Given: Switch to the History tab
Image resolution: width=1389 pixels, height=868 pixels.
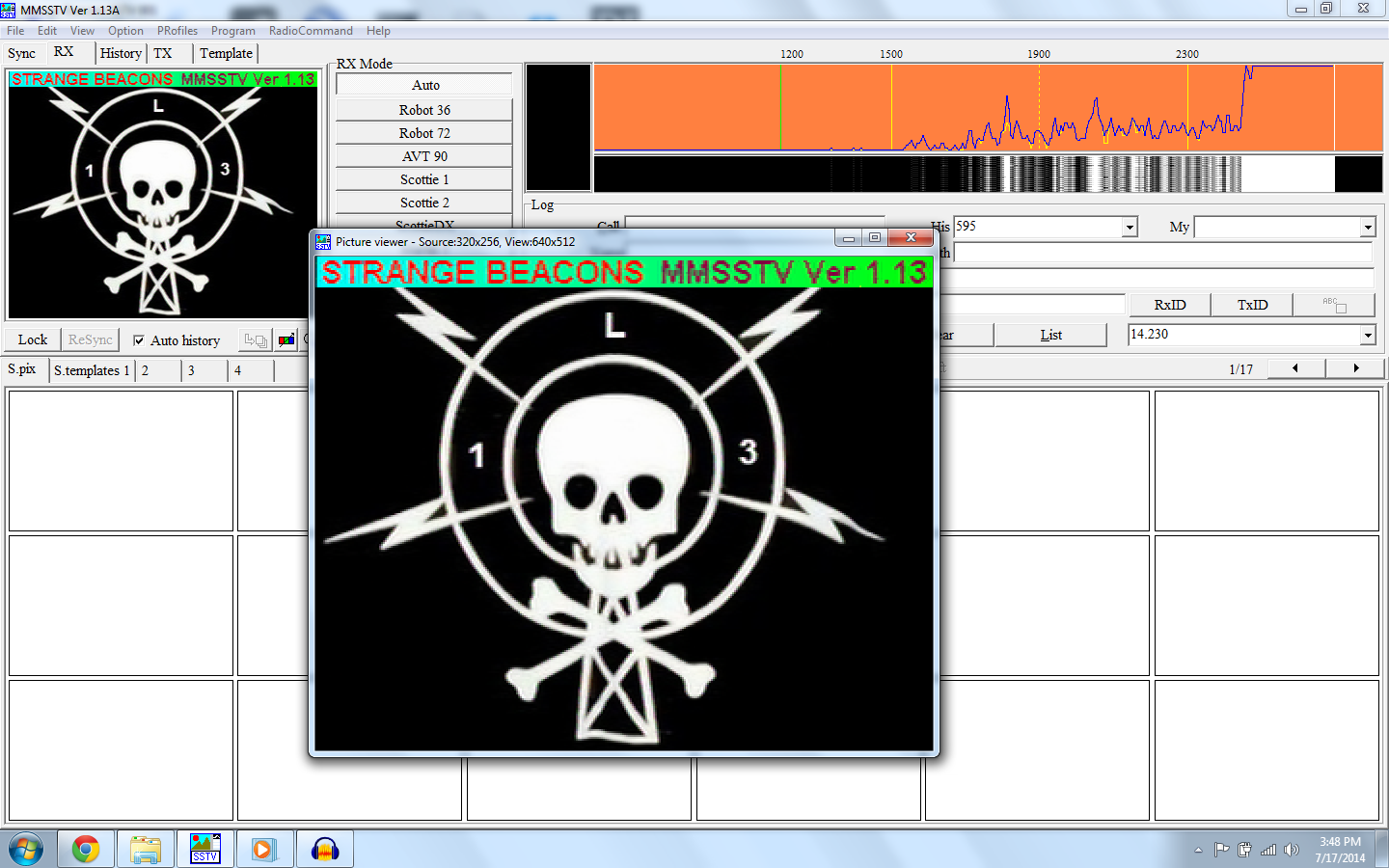Looking at the screenshot, I should click(121, 53).
